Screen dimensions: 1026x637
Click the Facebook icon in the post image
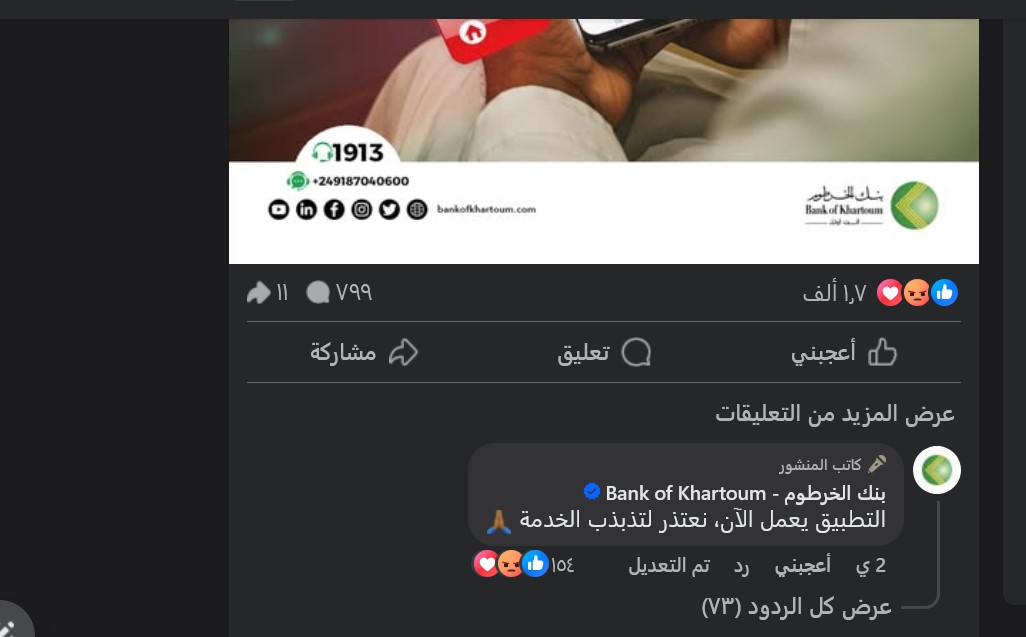pos(334,209)
